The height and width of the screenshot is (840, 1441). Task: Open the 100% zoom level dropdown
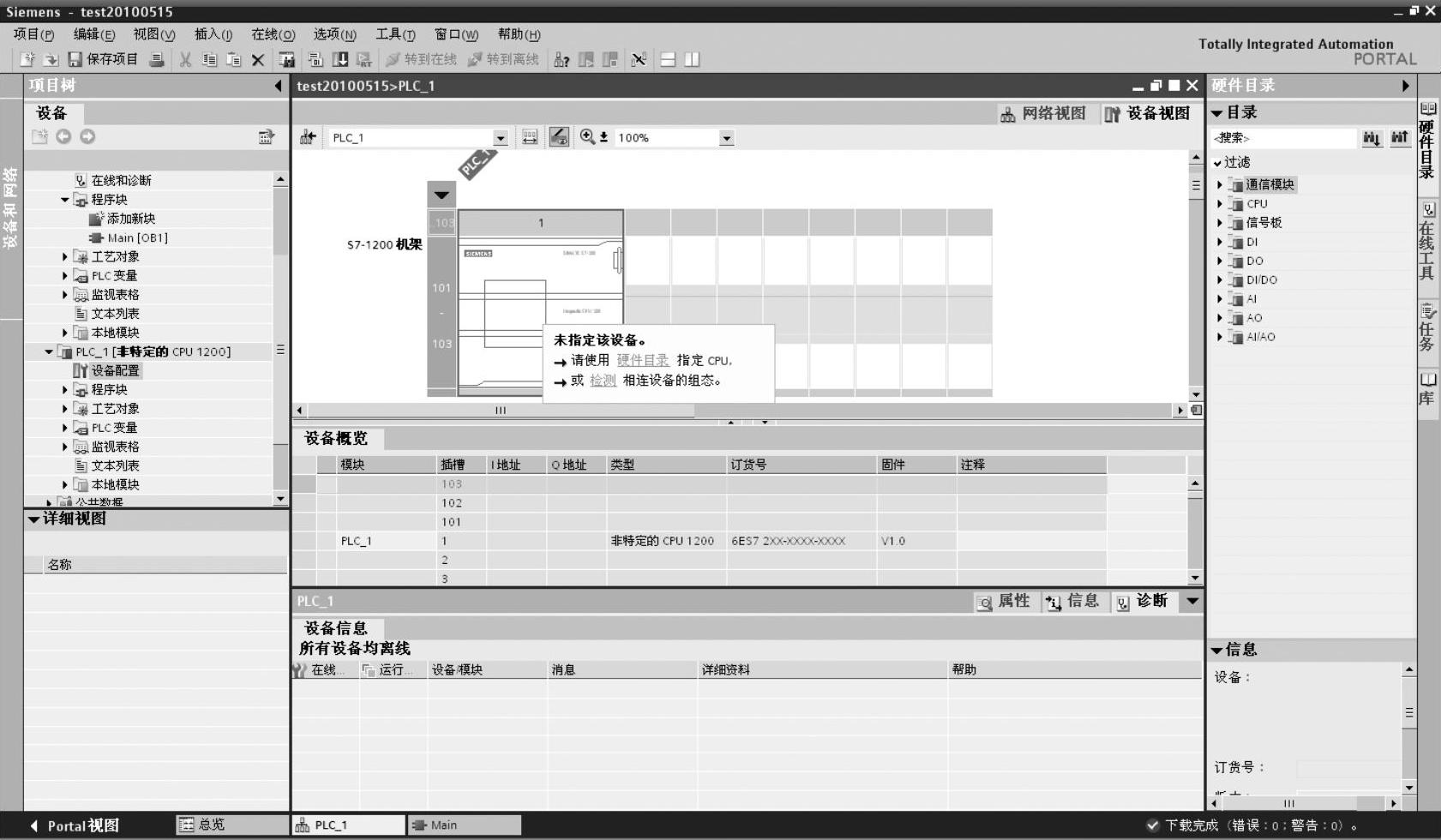[726, 138]
